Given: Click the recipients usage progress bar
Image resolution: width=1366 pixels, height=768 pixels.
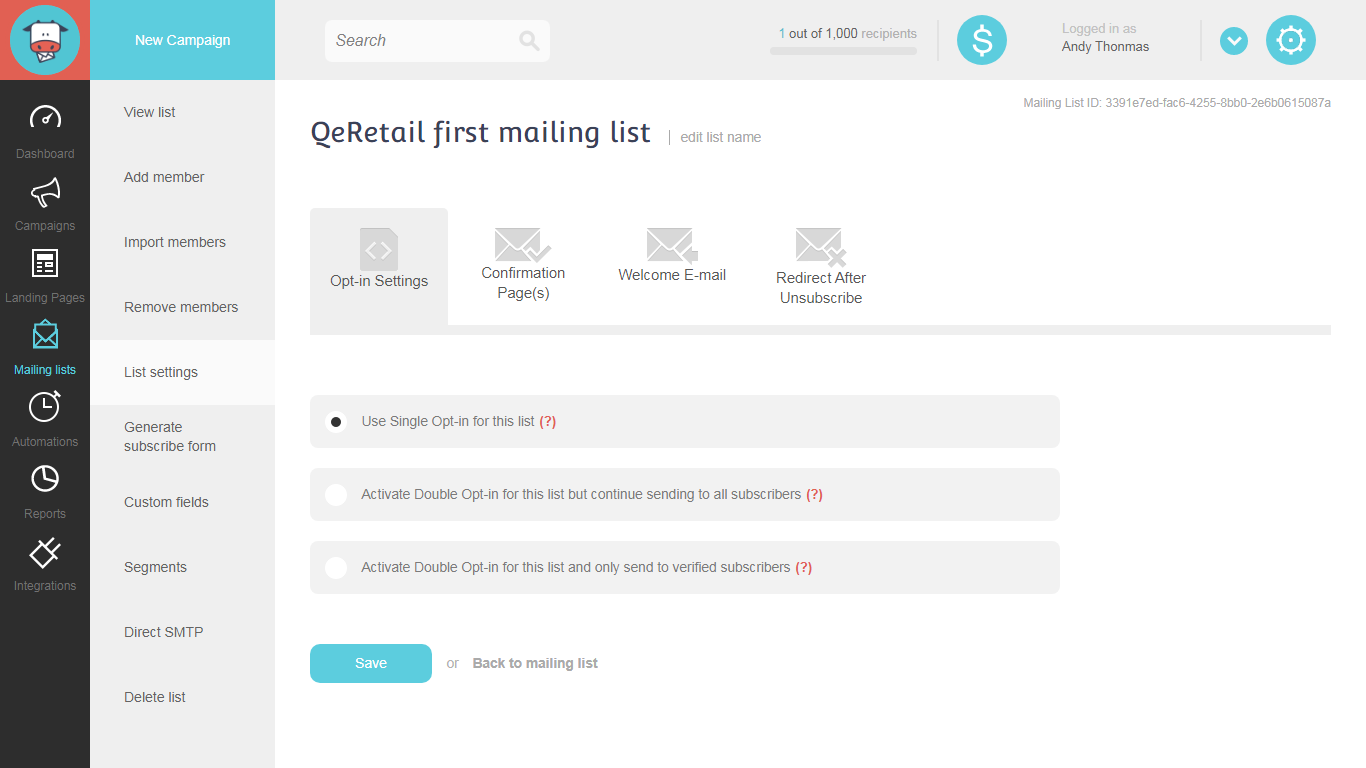Looking at the screenshot, I should tap(843, 51).
